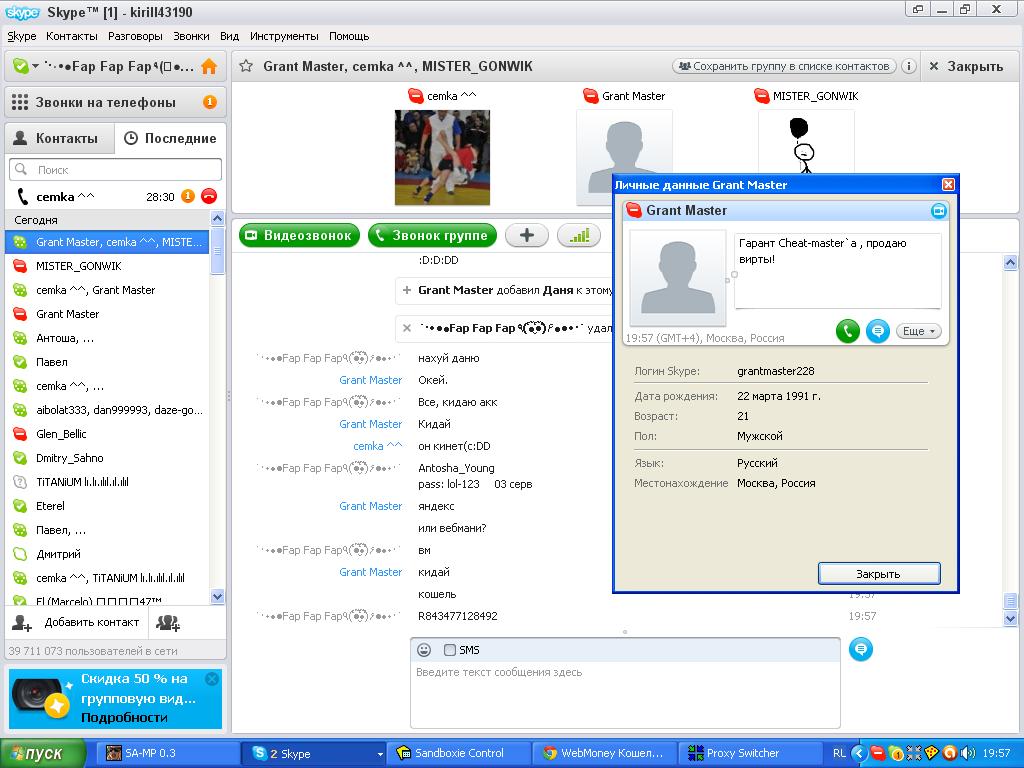Open Sandboxie Control from the taskbar
The width and height of the screenshot is (1024, 768).
[458, 754]
